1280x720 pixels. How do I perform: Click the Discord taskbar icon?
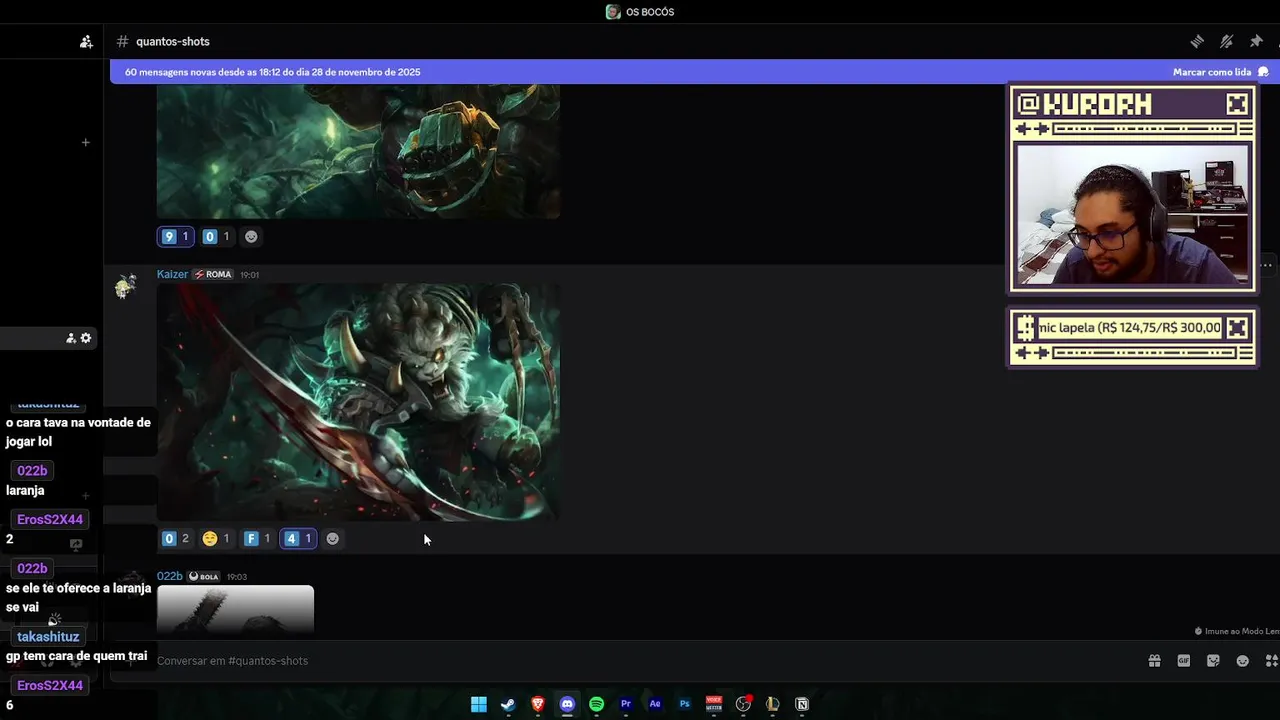pyautogui.click(x=567, y=704)
